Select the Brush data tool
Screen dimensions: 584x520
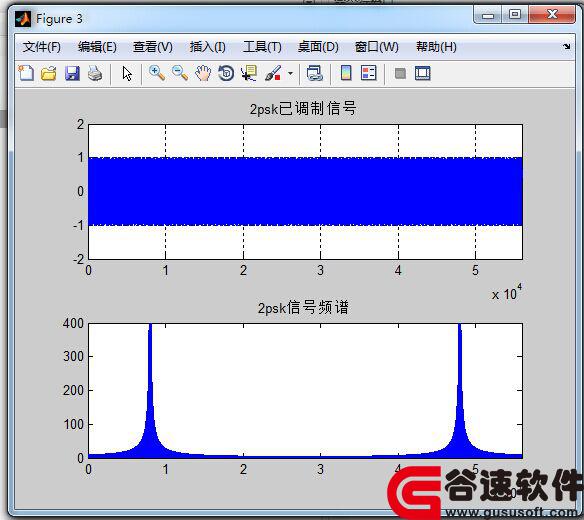(x=273, y=73)
